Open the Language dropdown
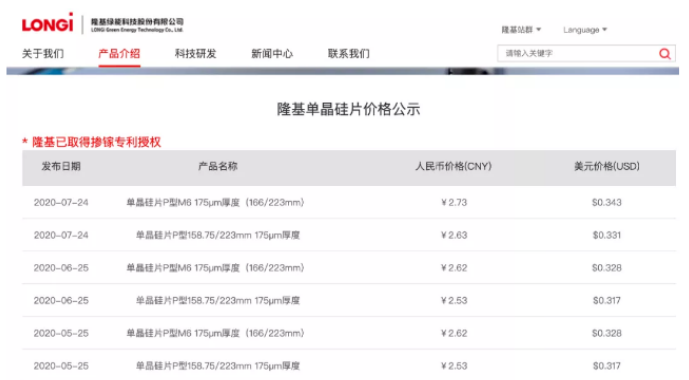The image size is (689, 380). (585, 29)
